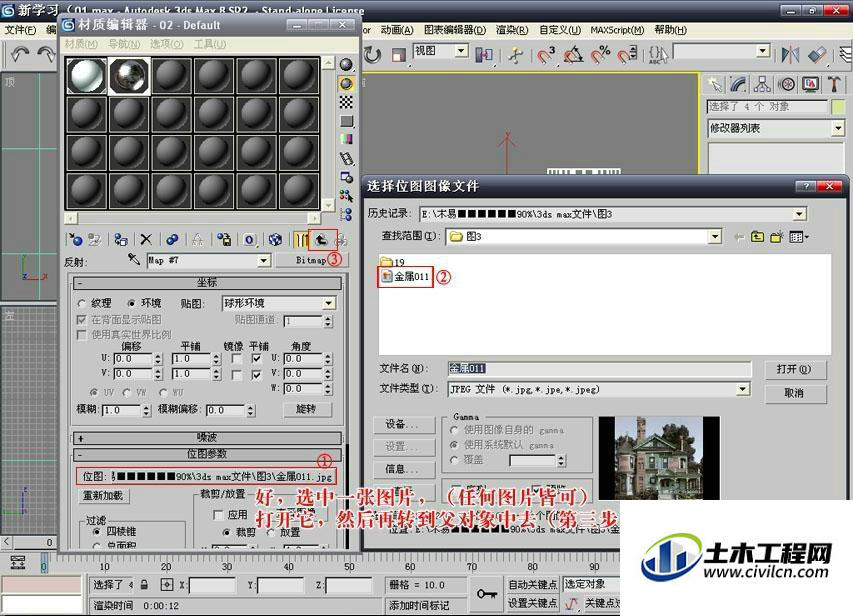853x616 pixels.
Task: Toggle 使用真实世界比例 checkbox
Action: 82,334
